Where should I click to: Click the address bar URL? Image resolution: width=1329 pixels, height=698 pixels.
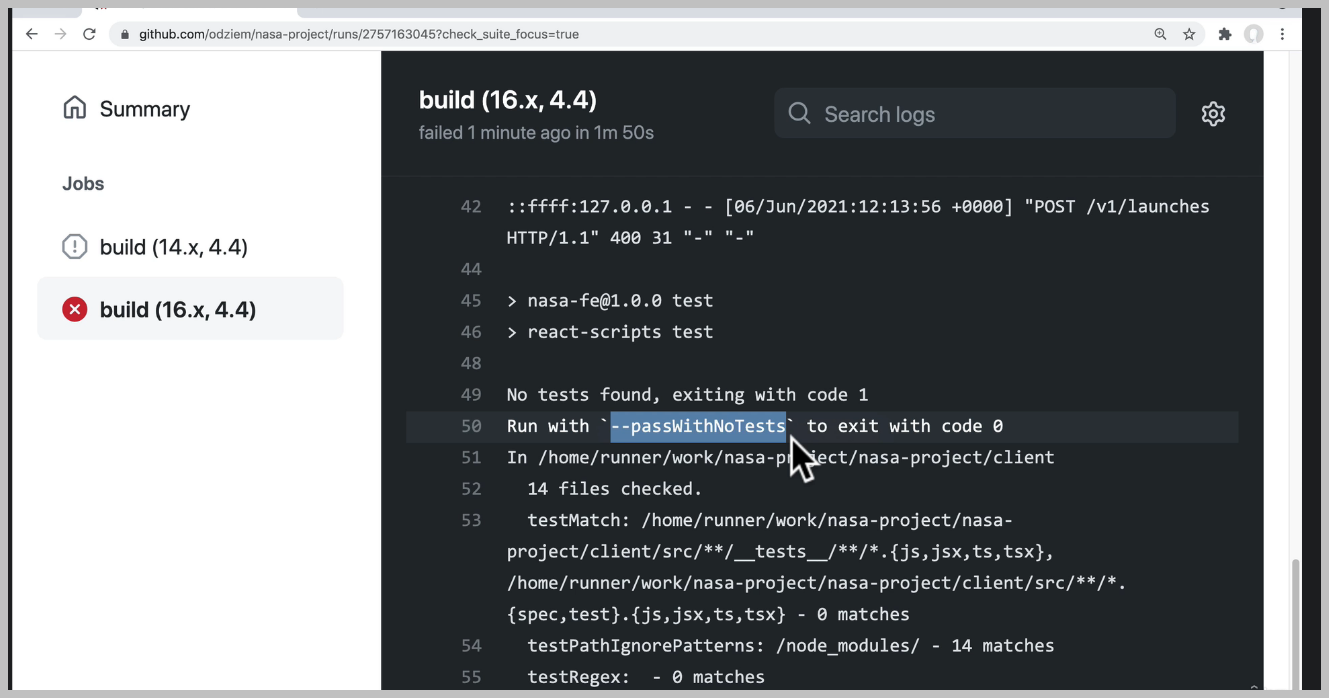click(x=358, y=34)
